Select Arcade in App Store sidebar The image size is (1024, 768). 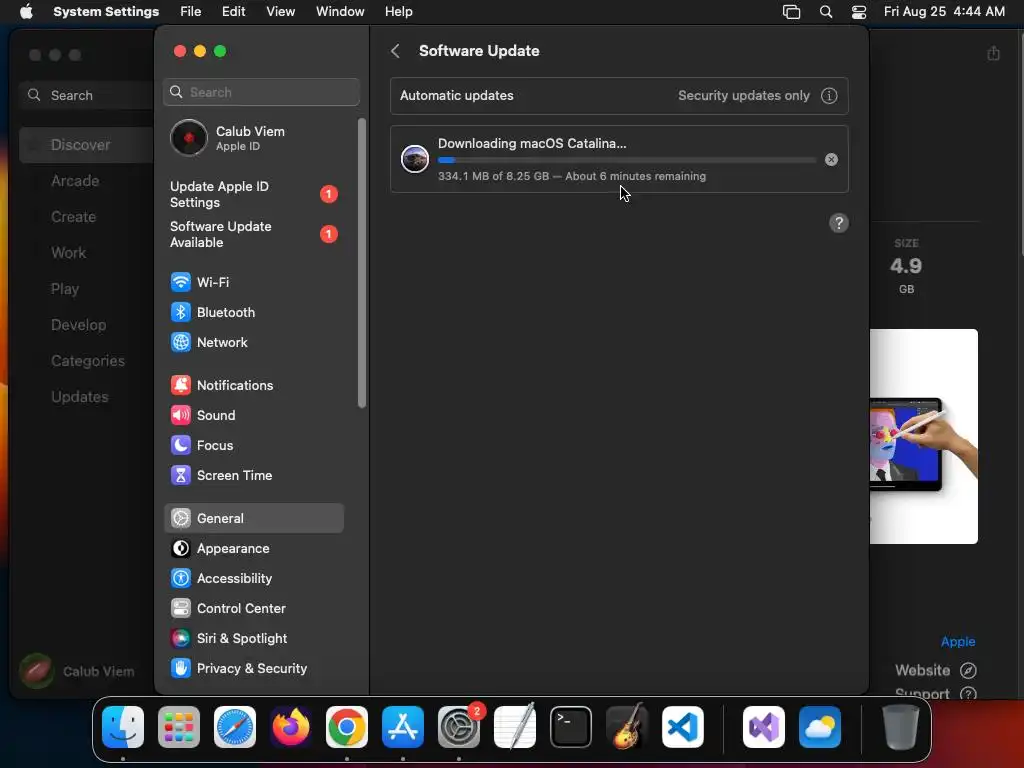(75, 181)
